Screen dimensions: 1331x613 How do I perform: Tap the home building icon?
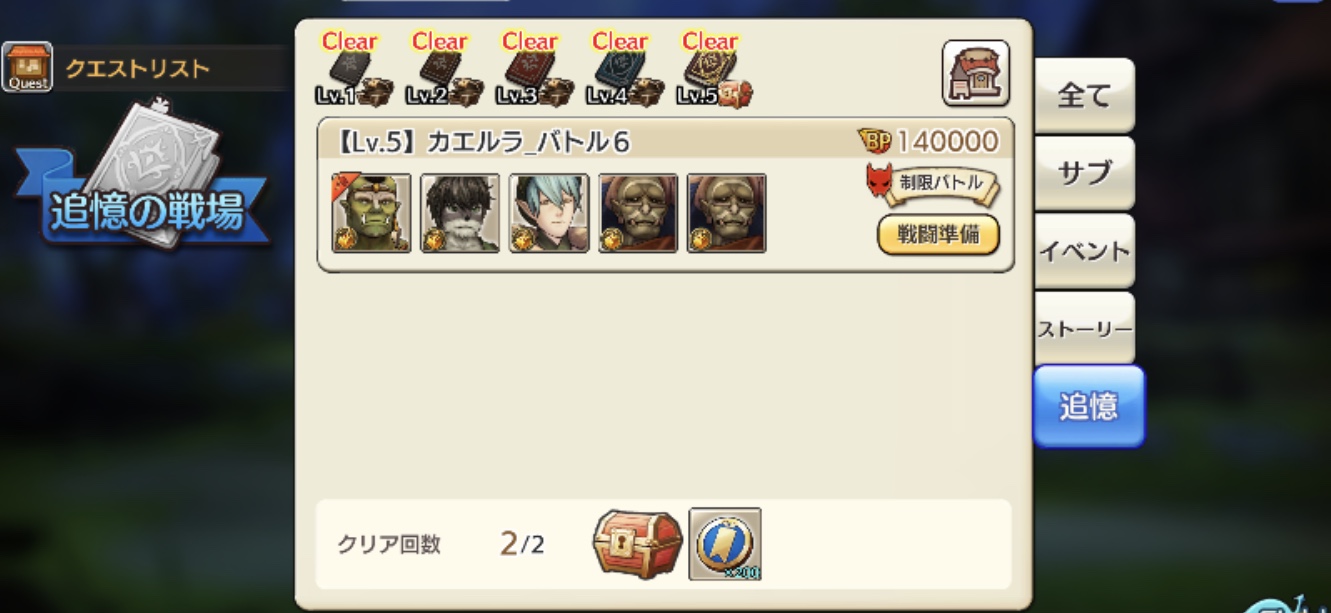coord(976,73)
